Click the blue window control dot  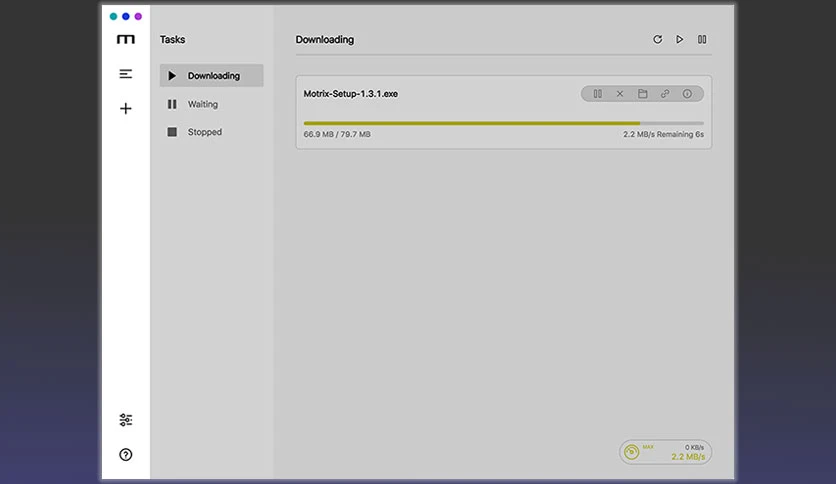[126, 17]
